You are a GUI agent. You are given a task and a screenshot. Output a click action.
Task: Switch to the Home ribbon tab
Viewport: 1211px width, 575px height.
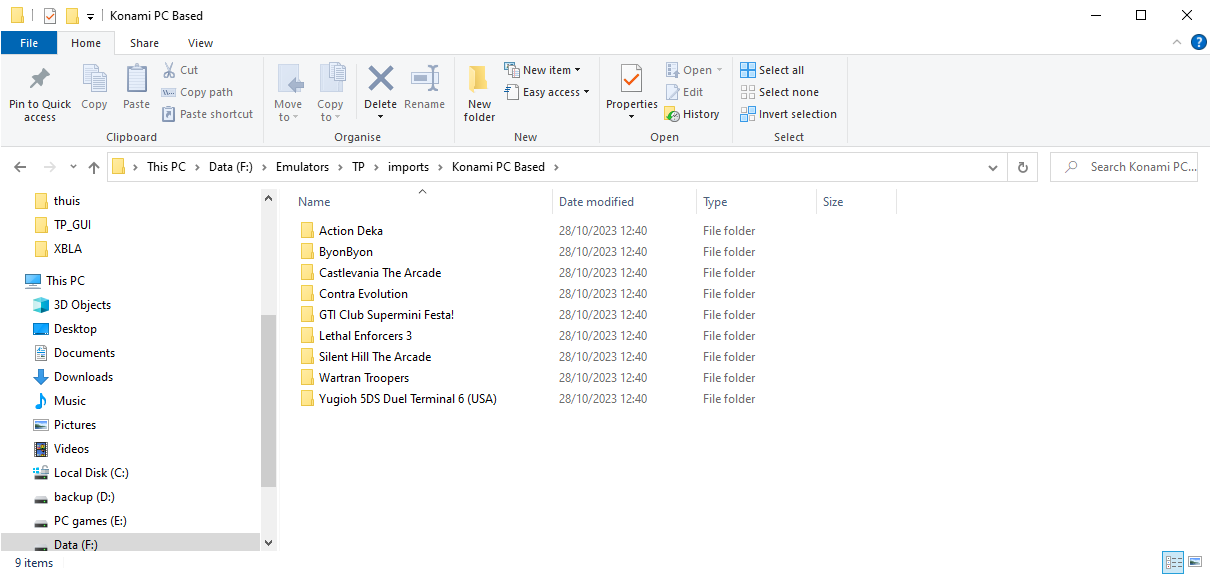pyautogui.click(x=86, y=43)
